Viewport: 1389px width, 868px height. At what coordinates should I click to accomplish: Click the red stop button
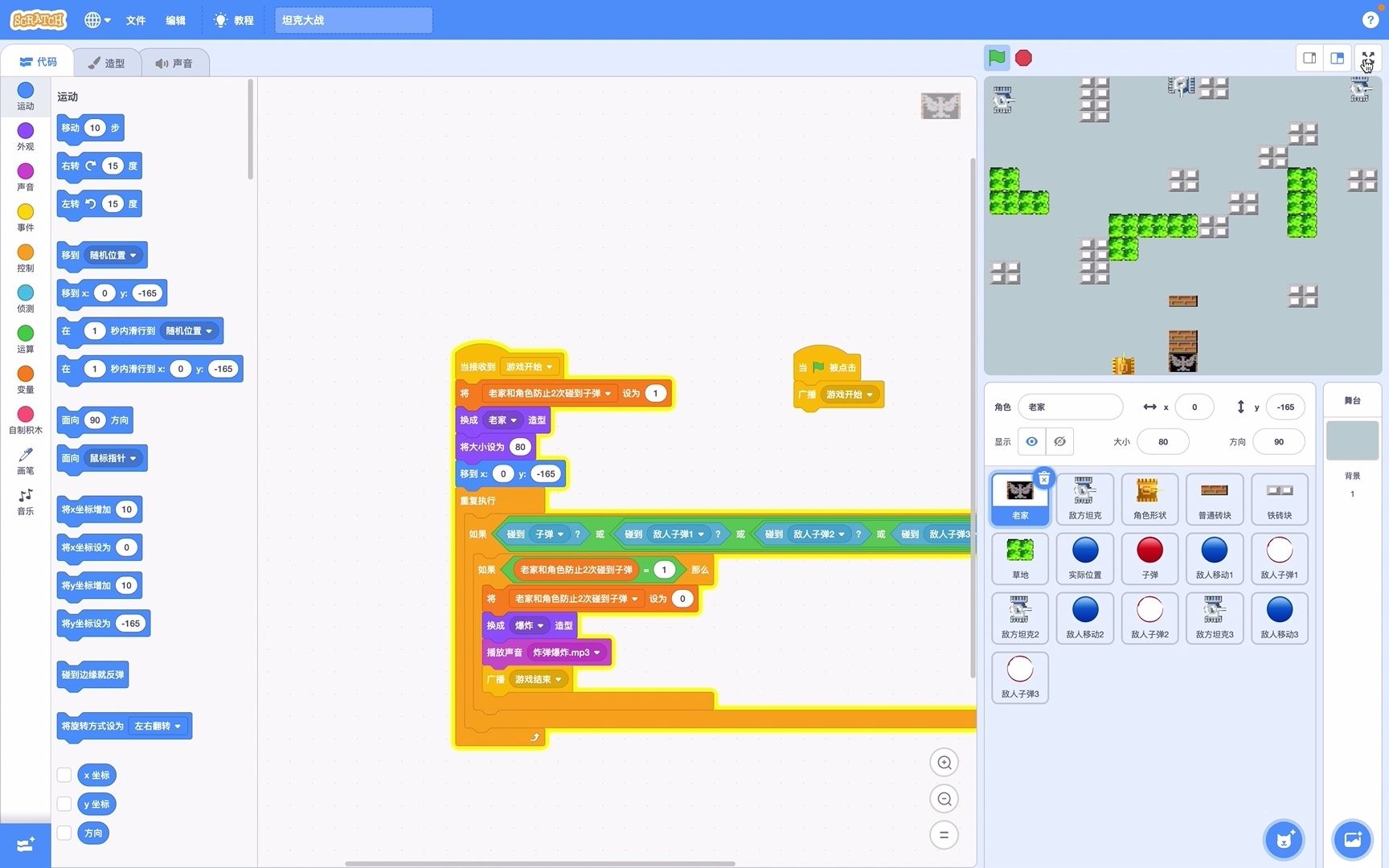pyautogui.click(x=1023, y=58)
